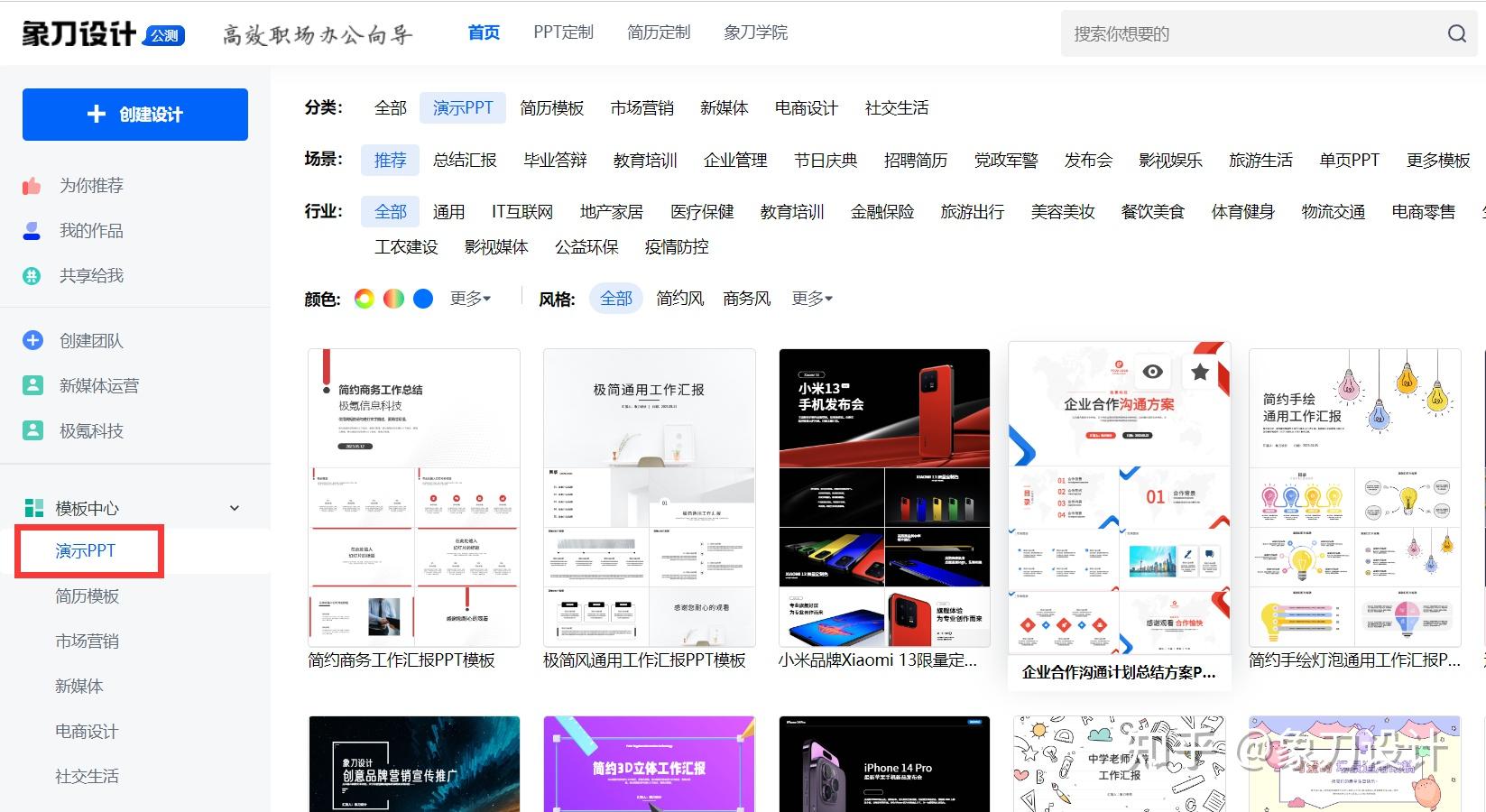This screenshot has width=1486, height=812.
Task: Click the 创建设计 button
Action: click(x=135, y=115)
